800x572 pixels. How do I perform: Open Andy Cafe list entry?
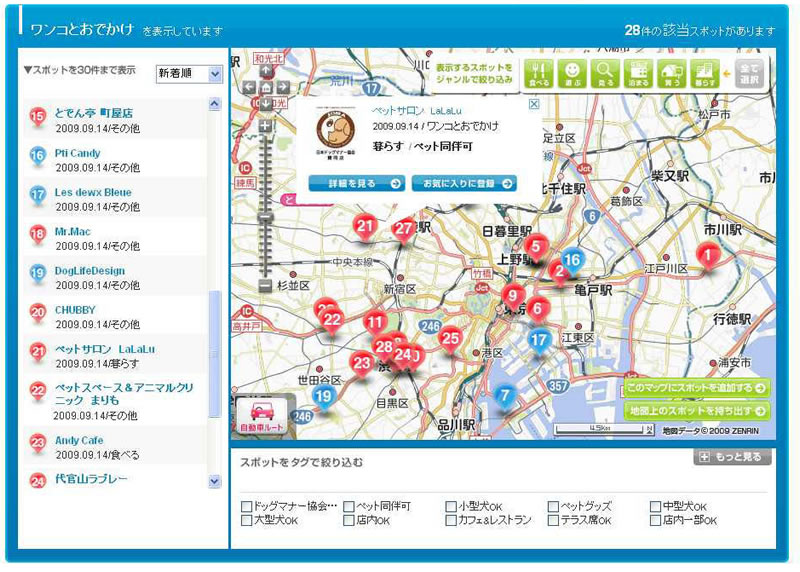point(115,446)
